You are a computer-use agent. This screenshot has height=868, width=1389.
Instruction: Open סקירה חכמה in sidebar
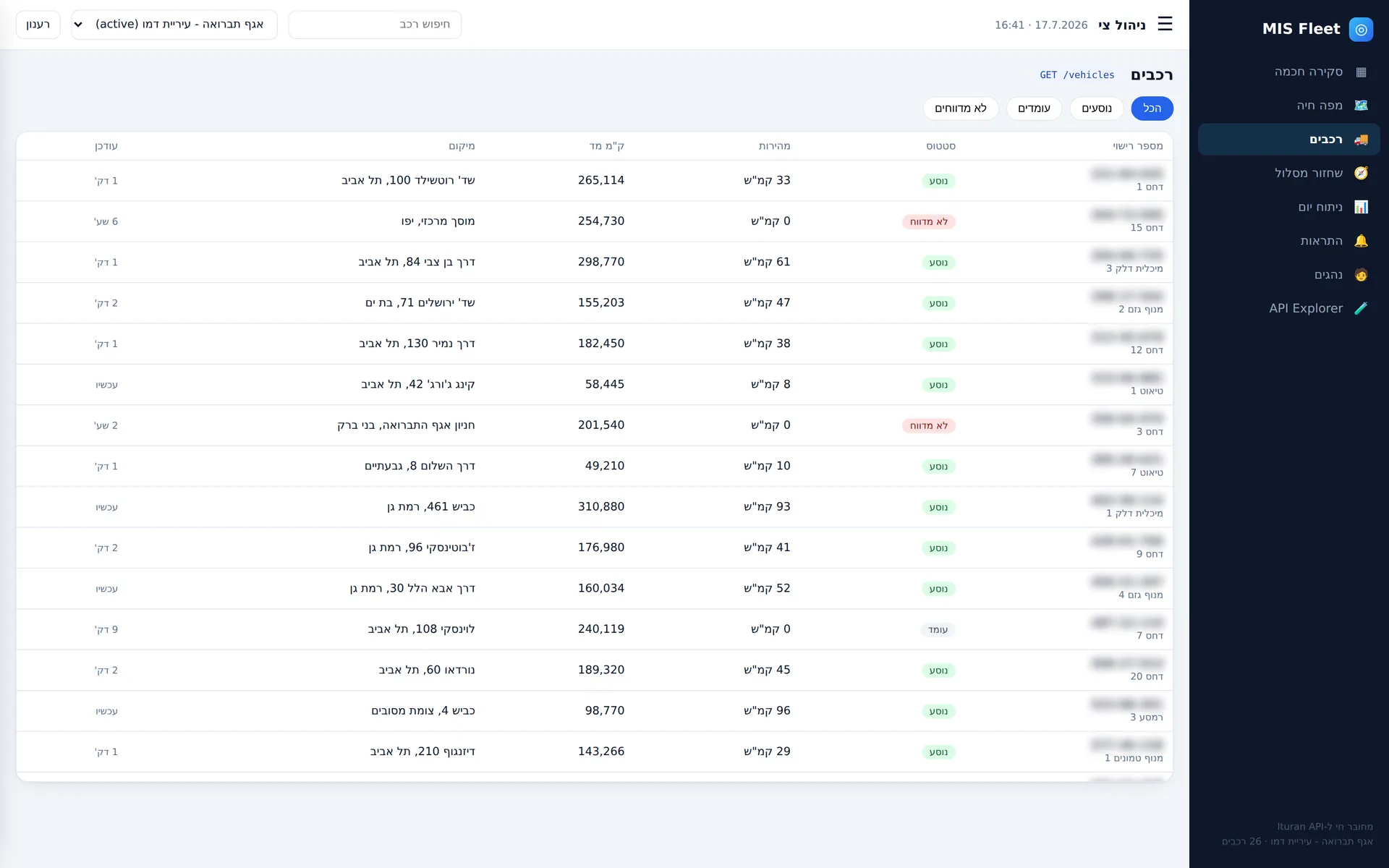(1289, 72)
